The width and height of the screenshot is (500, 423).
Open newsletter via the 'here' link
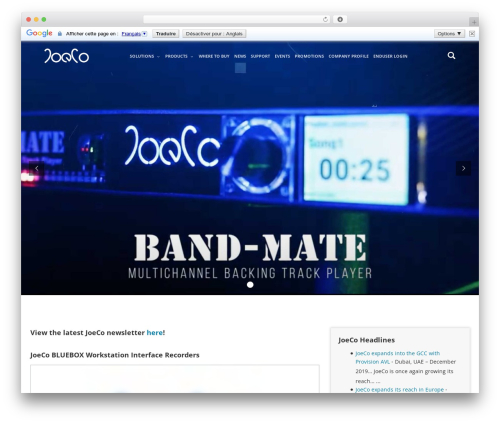click(155, 332)
